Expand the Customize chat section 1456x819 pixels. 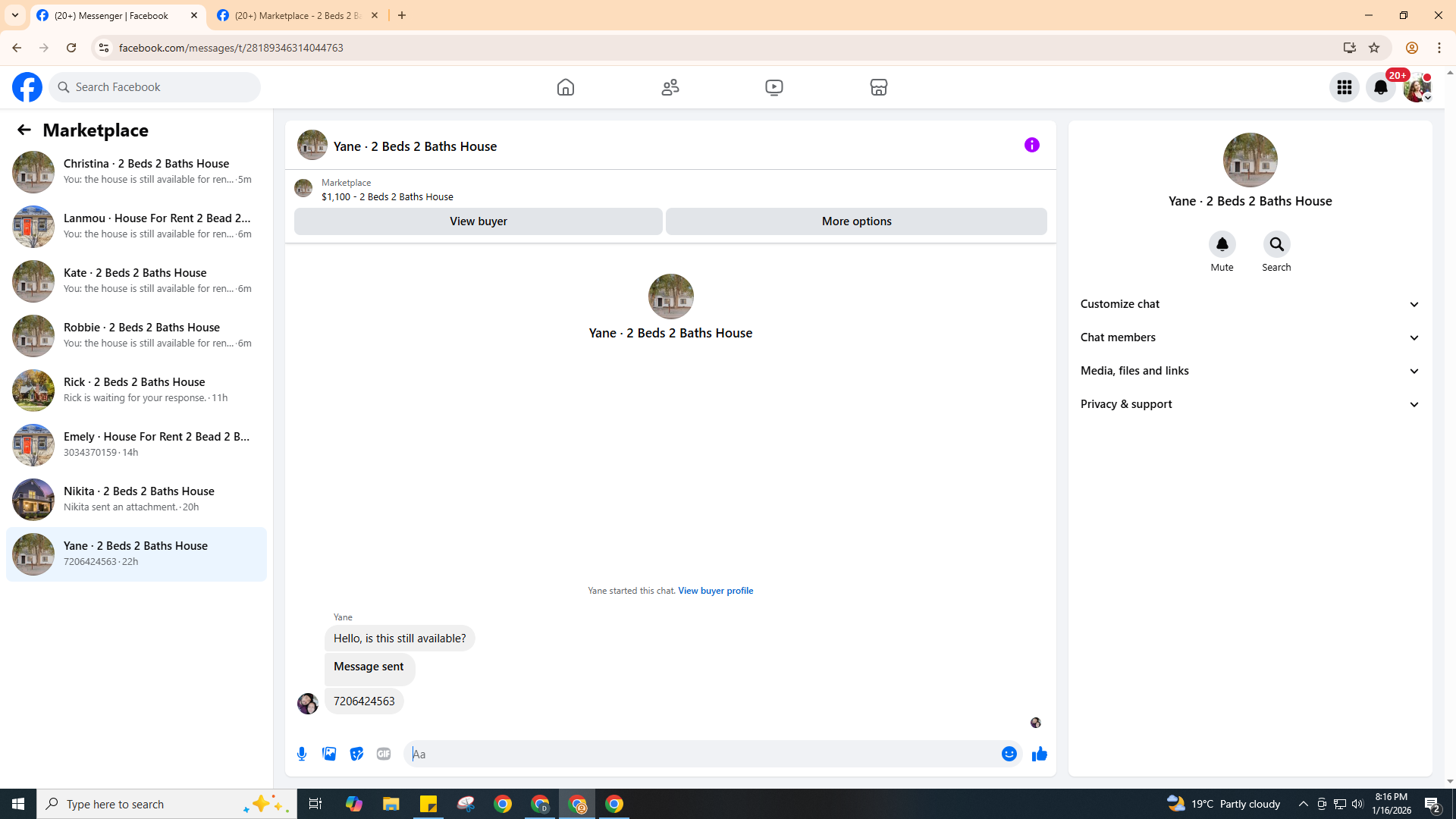point(1249,304)
